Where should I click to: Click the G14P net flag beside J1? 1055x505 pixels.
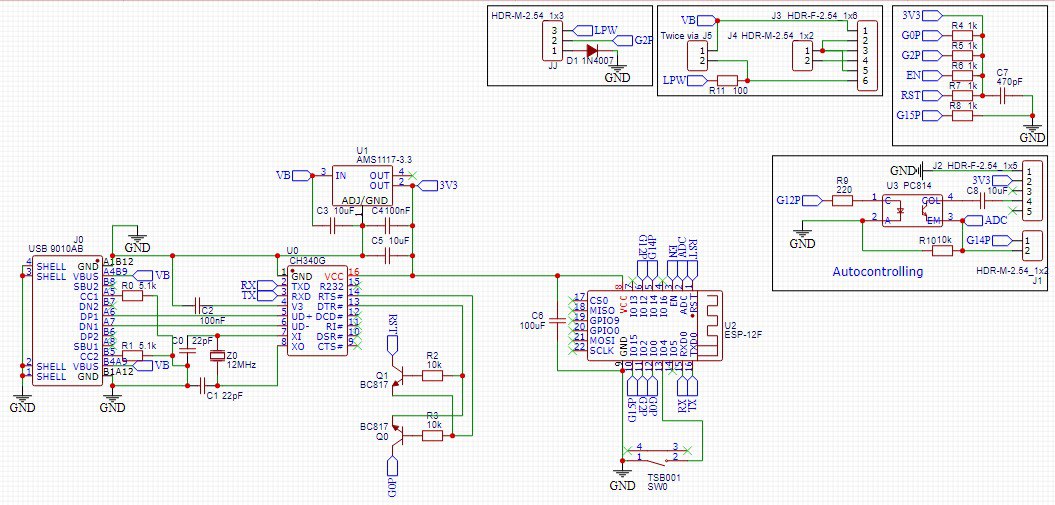click(989, 240)
